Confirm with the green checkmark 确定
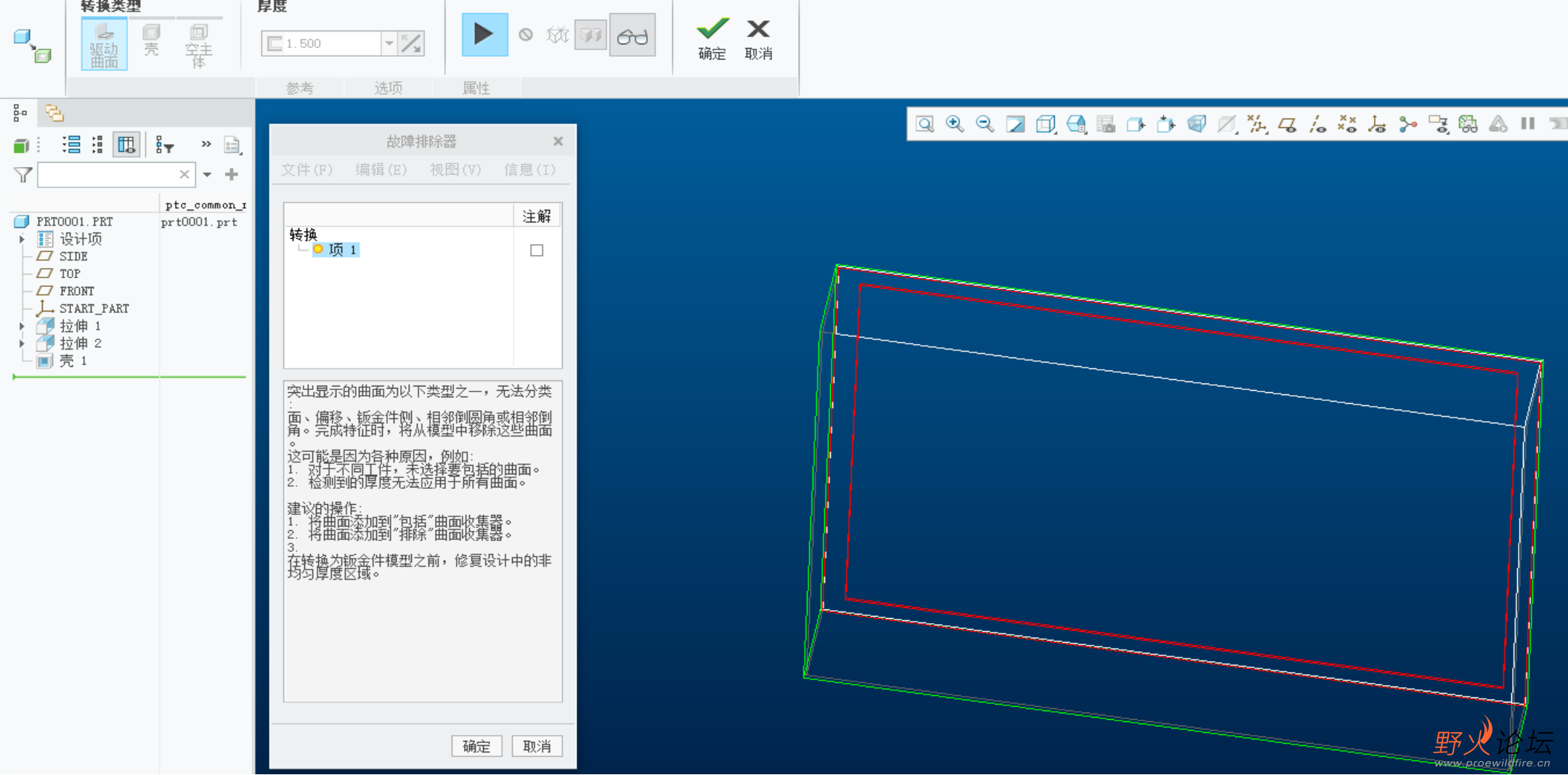Image resolution: width=1568 pixels, height=775 pixels. 712,39
